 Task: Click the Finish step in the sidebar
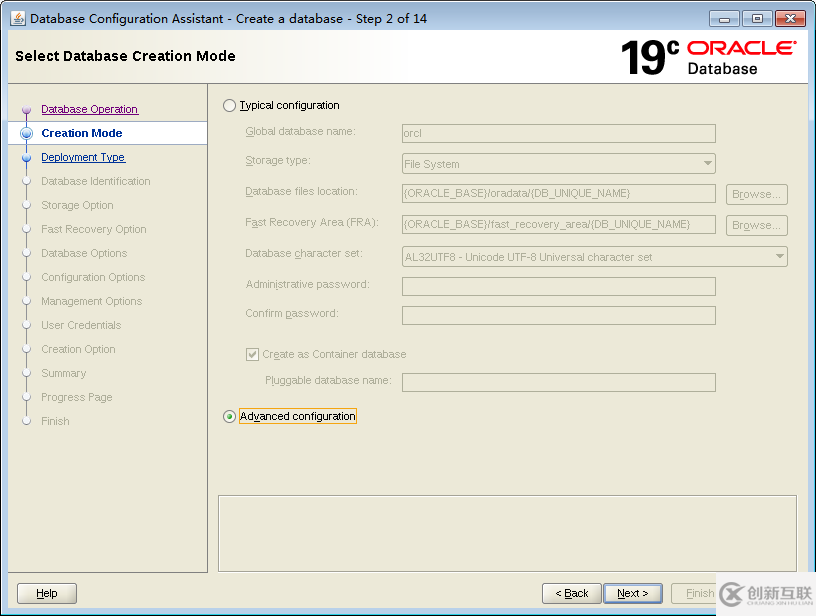tap(55, 421)
